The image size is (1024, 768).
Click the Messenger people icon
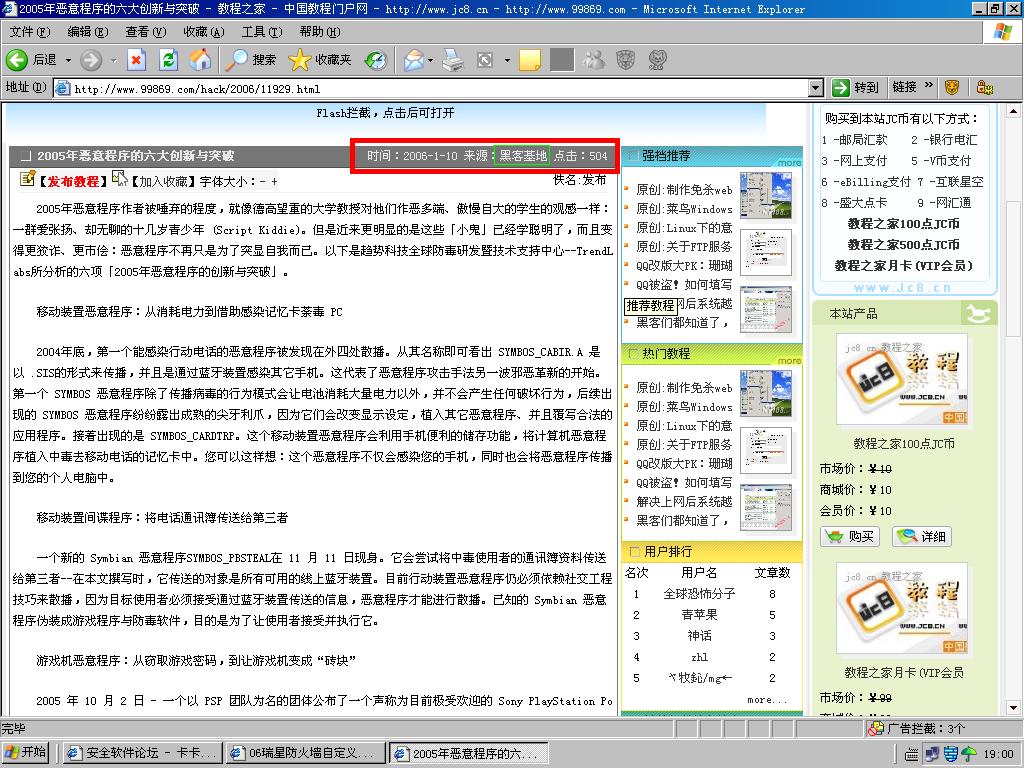pos(594,60)
